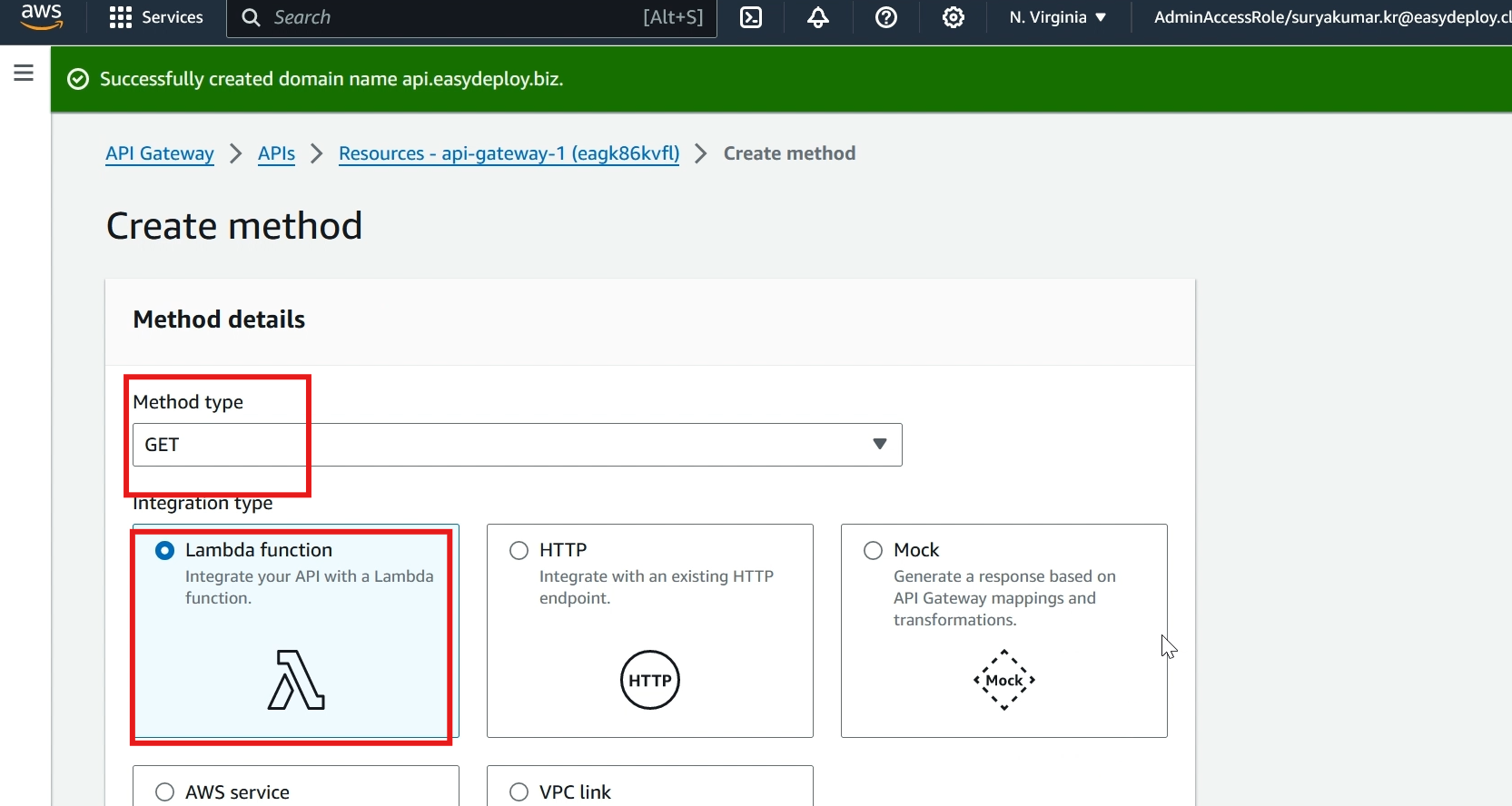Open Resources - api-gateway-1 breadcrumb link

tap(509, 153)
